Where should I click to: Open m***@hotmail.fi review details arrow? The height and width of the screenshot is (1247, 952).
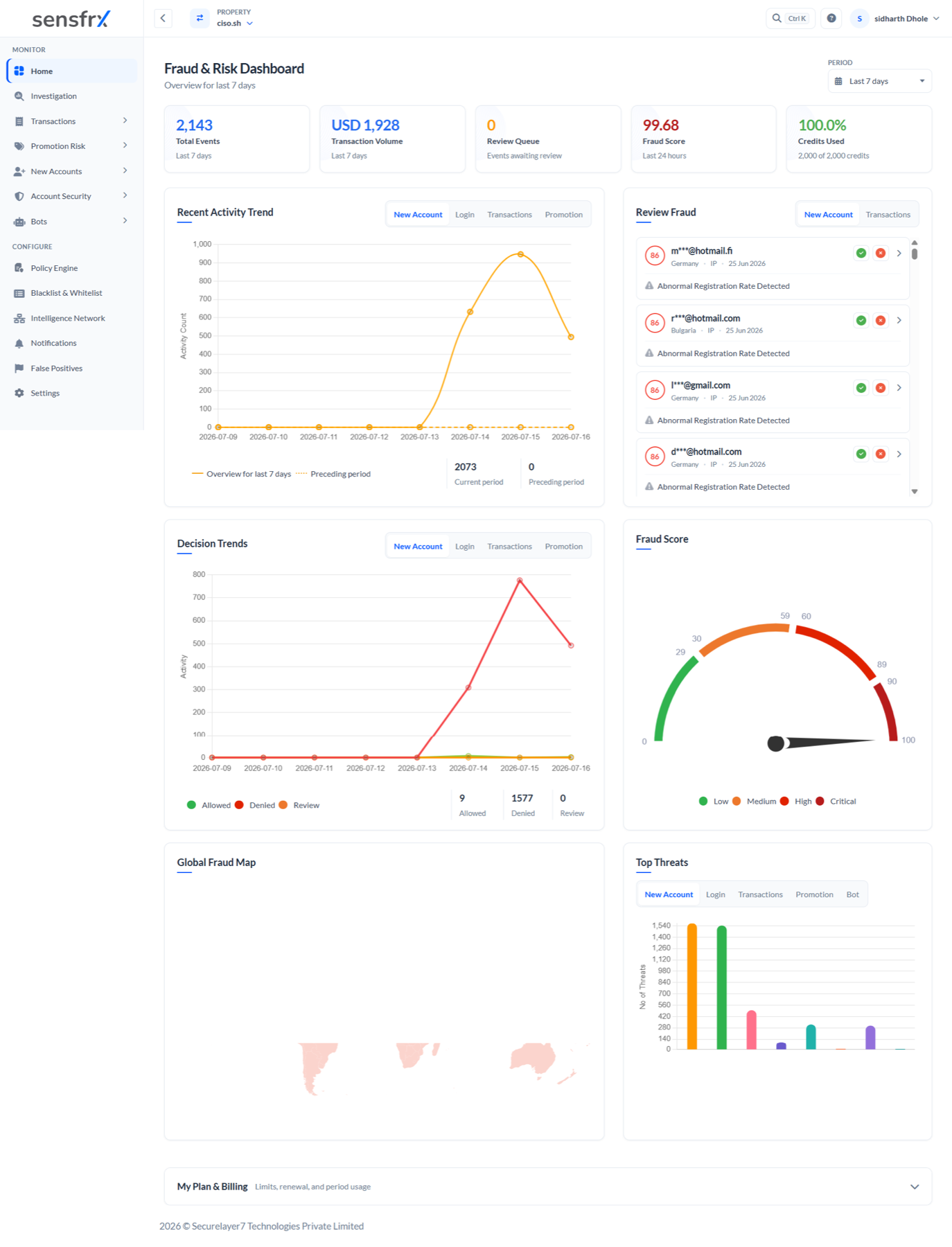pyautogui.click(x=899, y=253)
